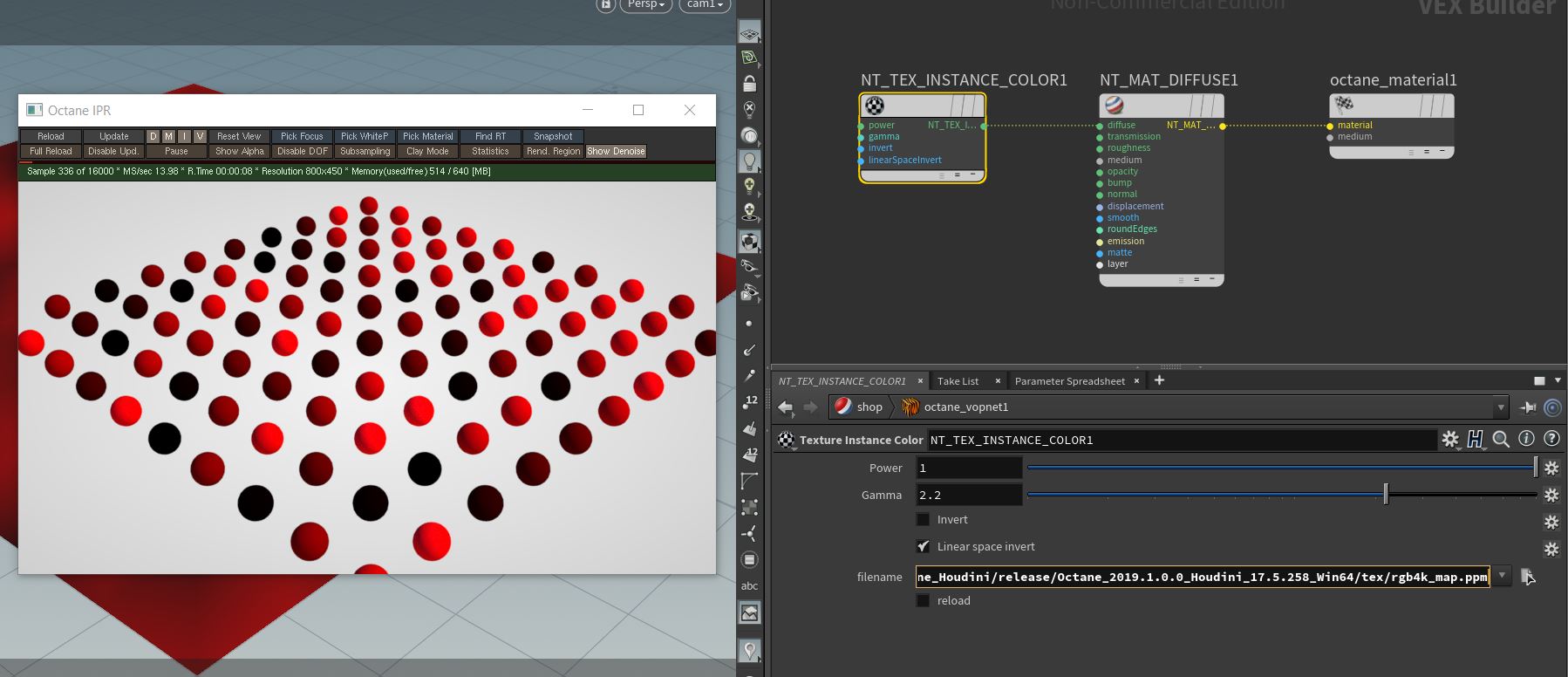Click the map pin icon at the toolbar bottom

coord(749,650)
